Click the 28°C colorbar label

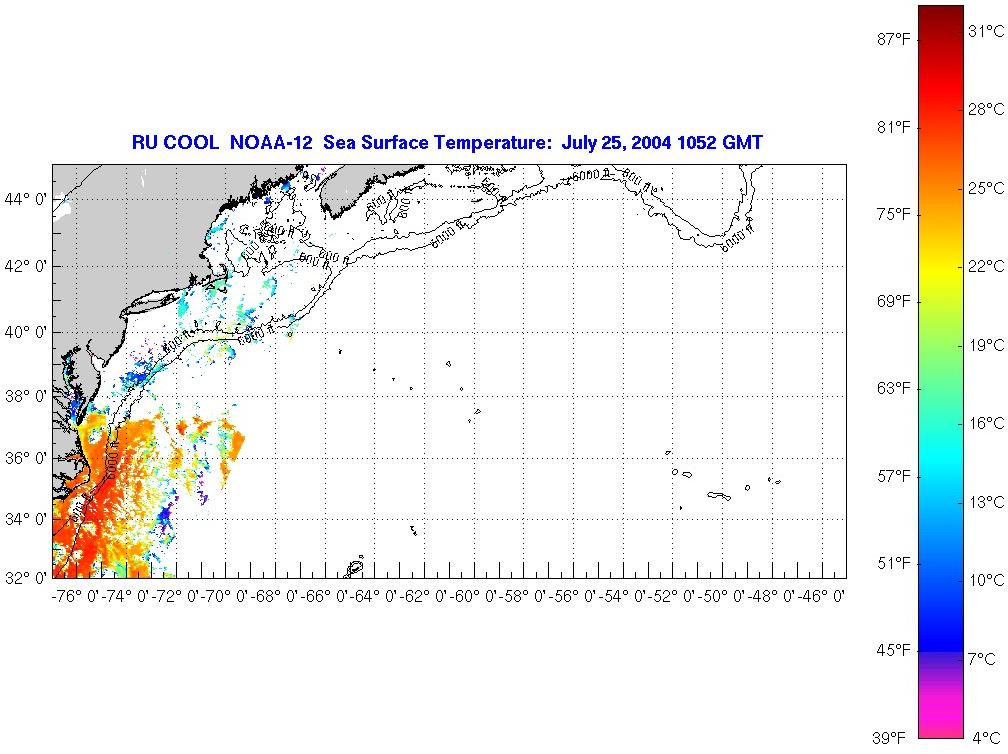[x=986, y=109]
